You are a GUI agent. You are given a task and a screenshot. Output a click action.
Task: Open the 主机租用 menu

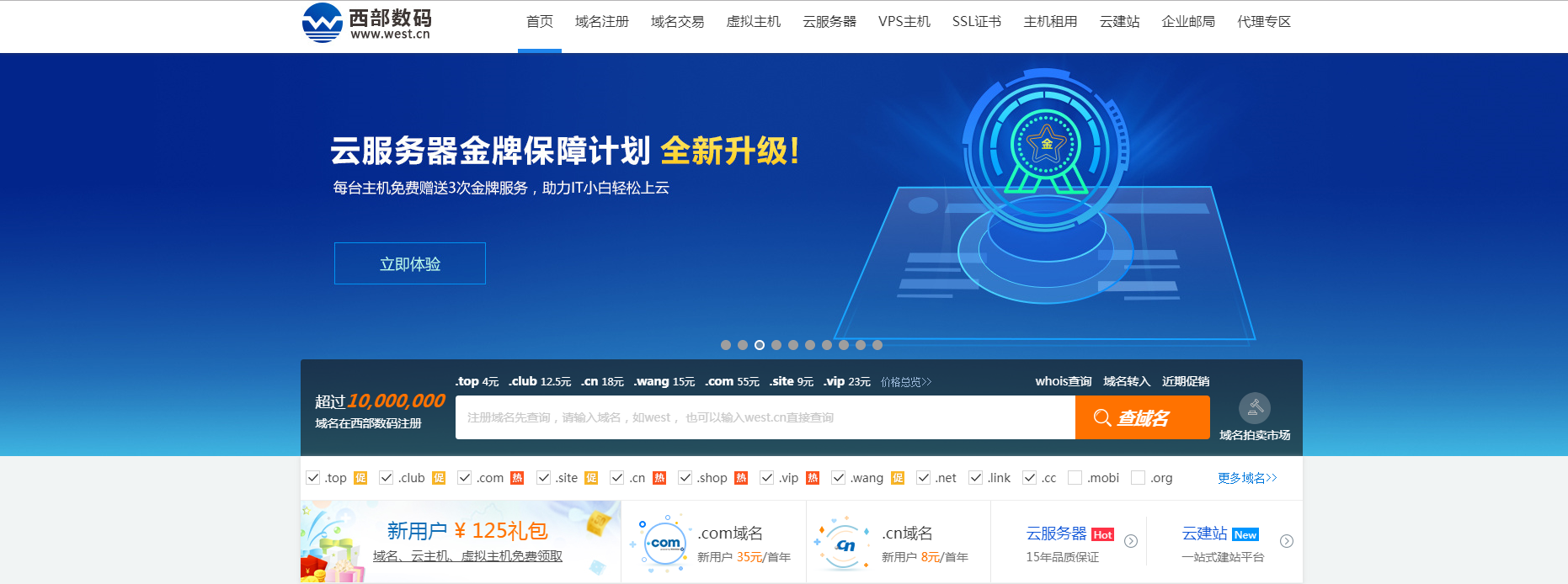click(1050, 22)
